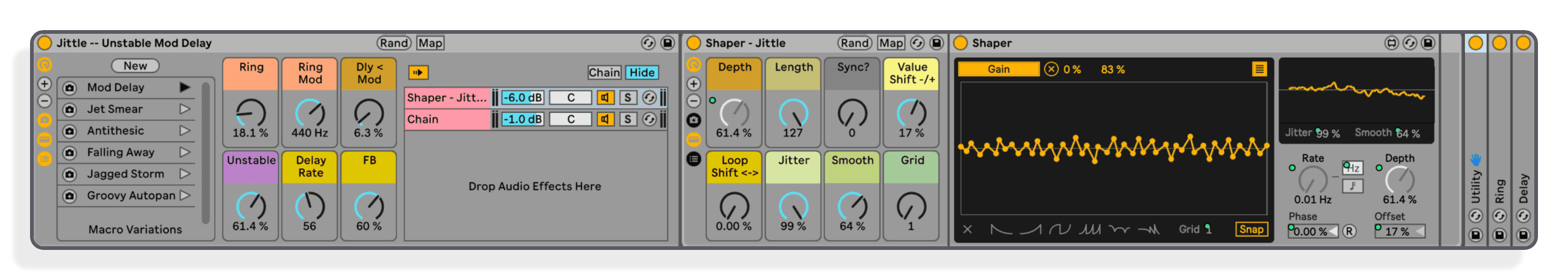Turn off the Shaper device activator
Screen dimensions: 1568x280
pyautogui.click(x=961, y=43)
